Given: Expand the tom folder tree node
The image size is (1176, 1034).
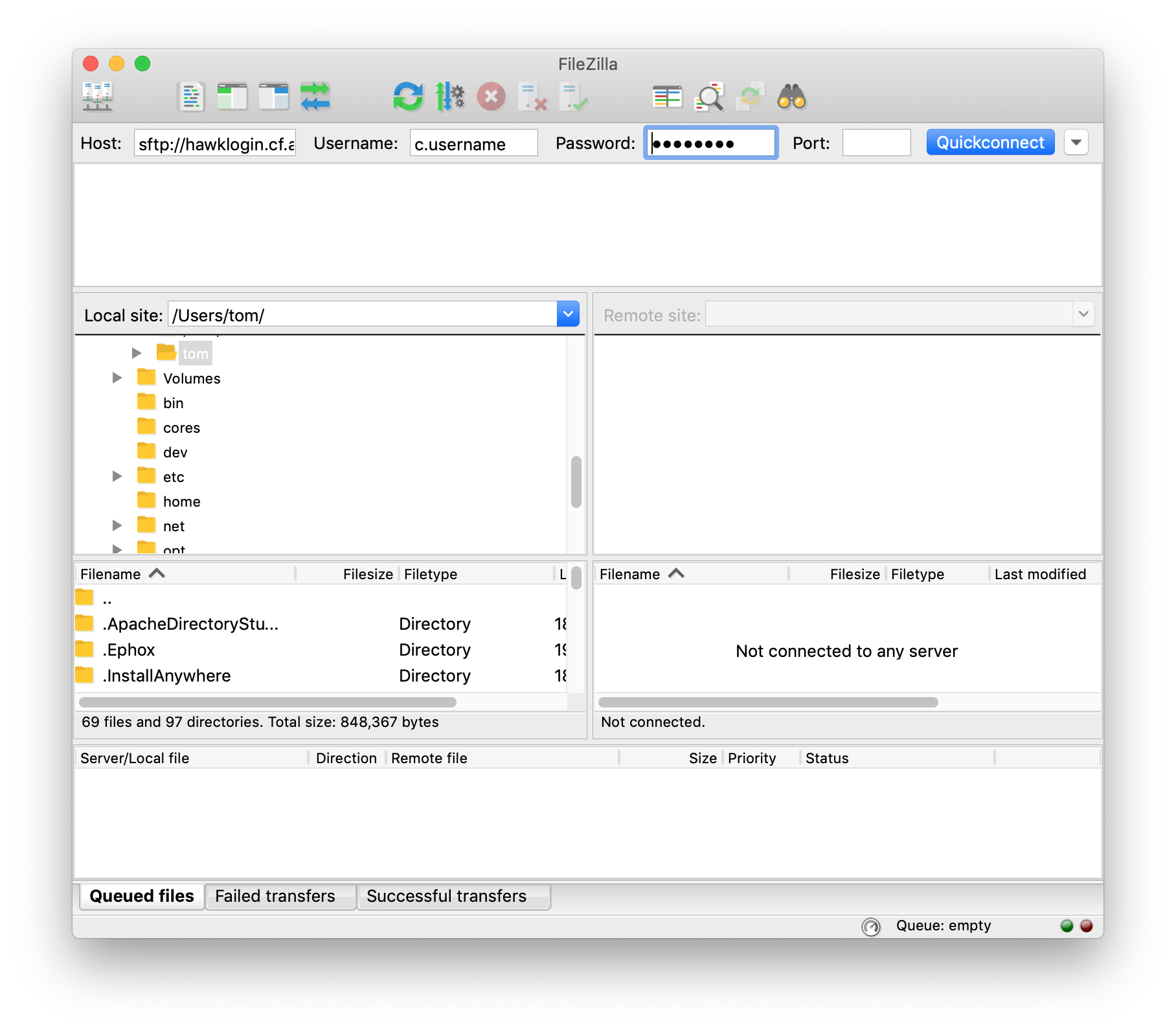Looking at the screenshot, I should 136,353.
